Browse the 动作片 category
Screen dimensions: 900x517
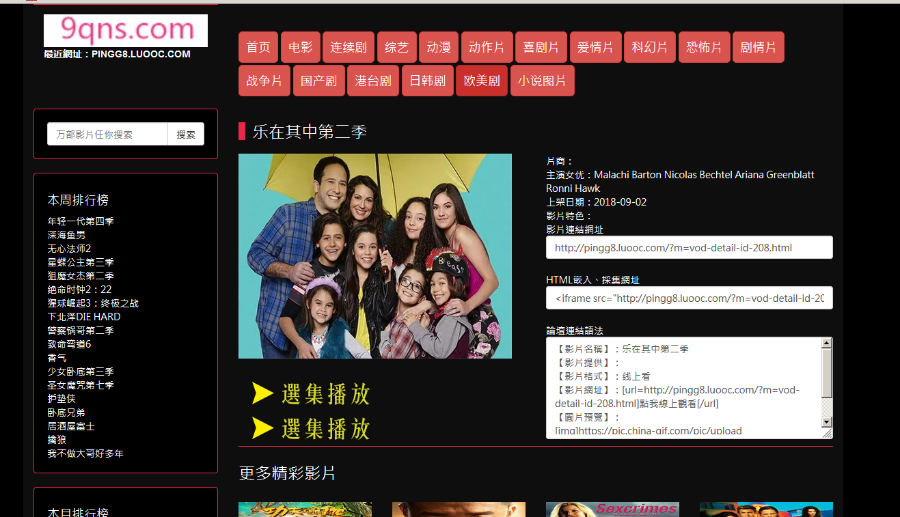click(487, 47)
